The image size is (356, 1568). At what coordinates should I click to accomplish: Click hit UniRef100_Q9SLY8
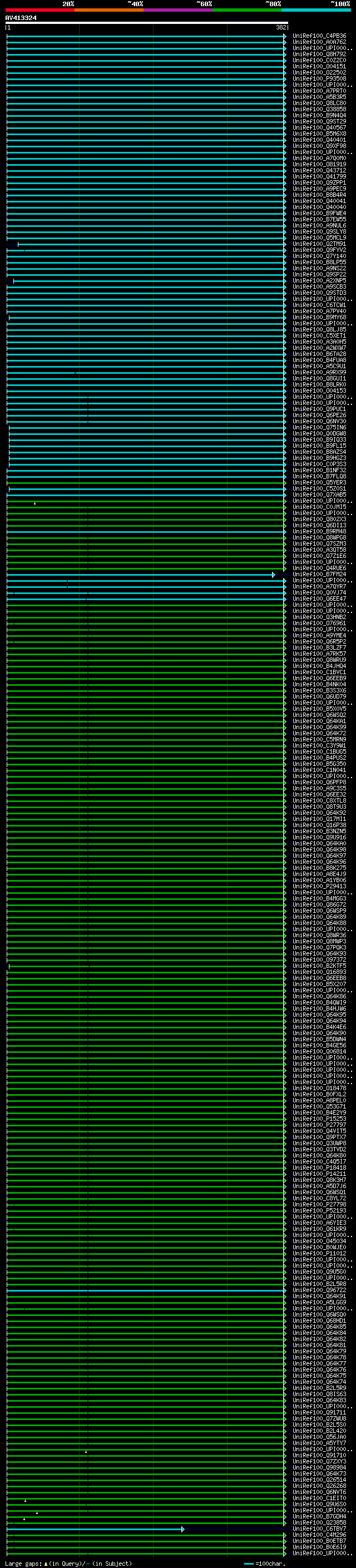click(319, 231)
